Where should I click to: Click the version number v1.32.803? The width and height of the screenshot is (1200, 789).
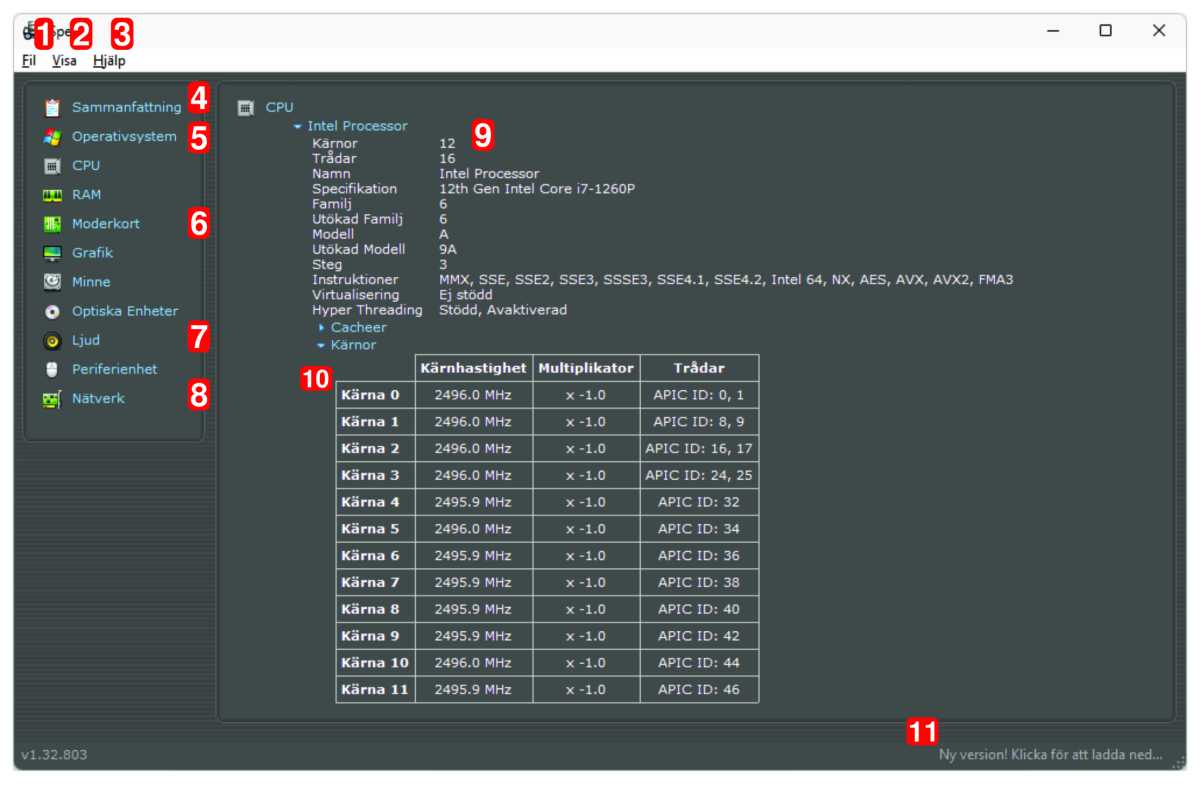click(x=54, y=755)
